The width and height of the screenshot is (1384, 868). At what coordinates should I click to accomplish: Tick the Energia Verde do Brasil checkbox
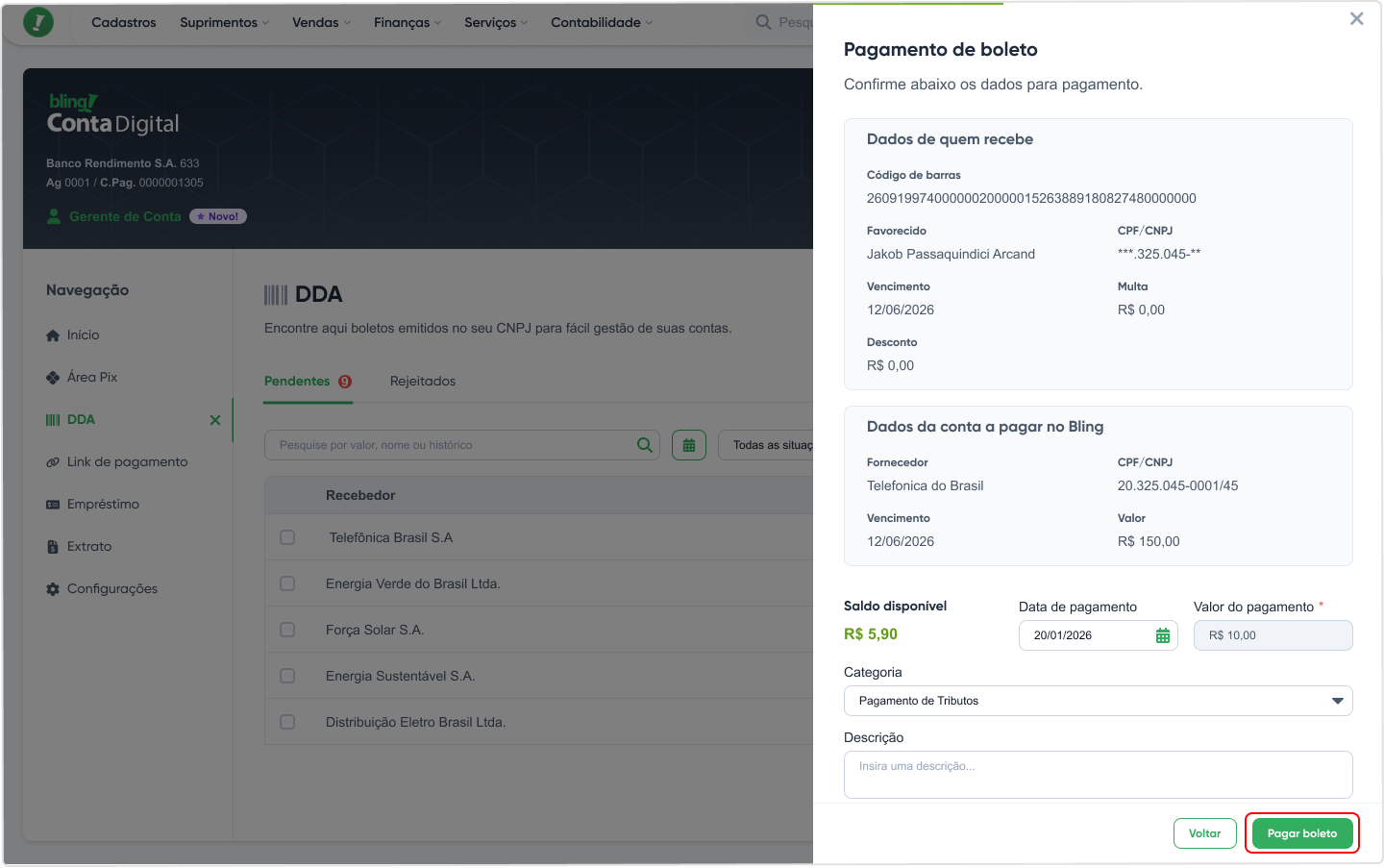287,583
